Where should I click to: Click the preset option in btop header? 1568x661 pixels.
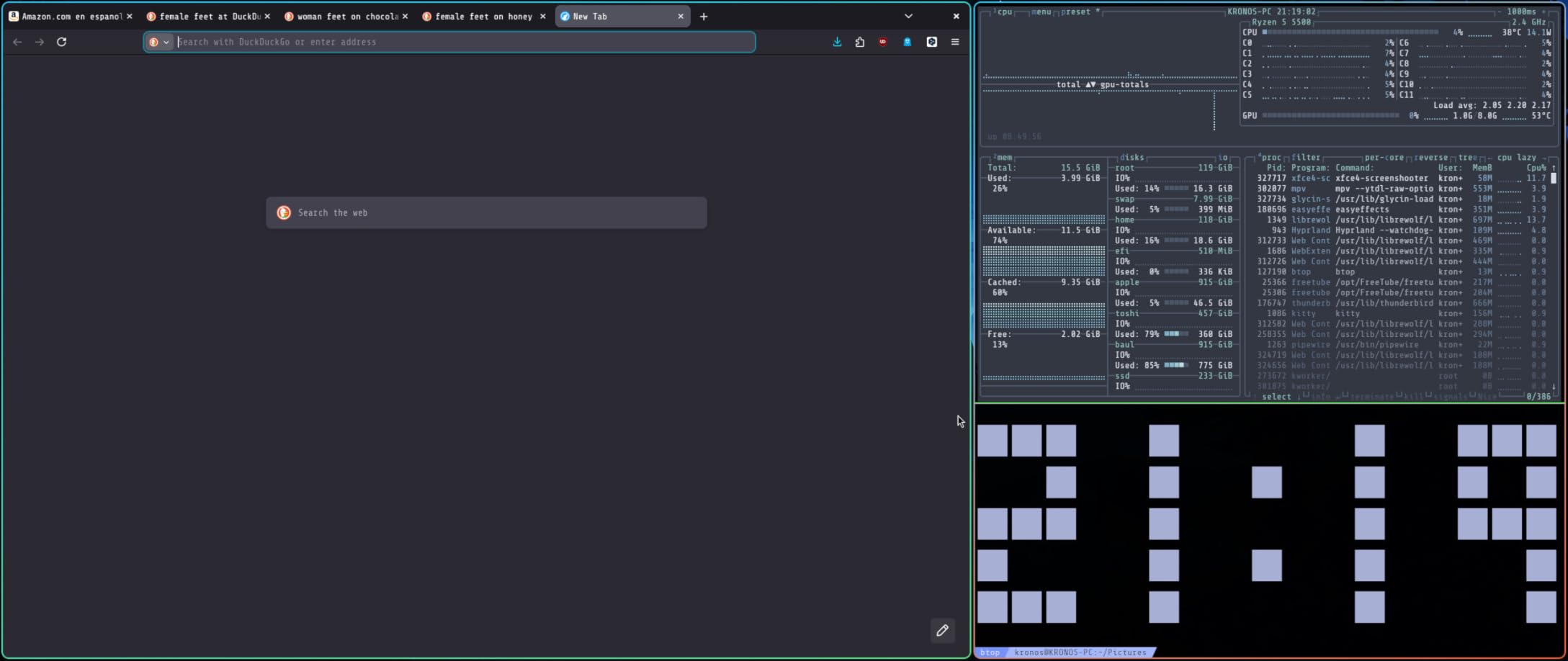(1076, 12)
